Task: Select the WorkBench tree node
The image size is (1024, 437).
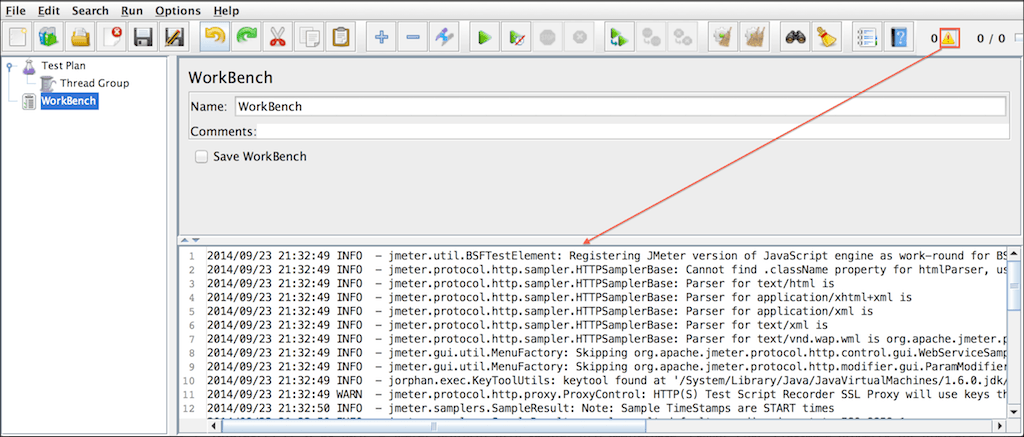Action: point(68,101)
